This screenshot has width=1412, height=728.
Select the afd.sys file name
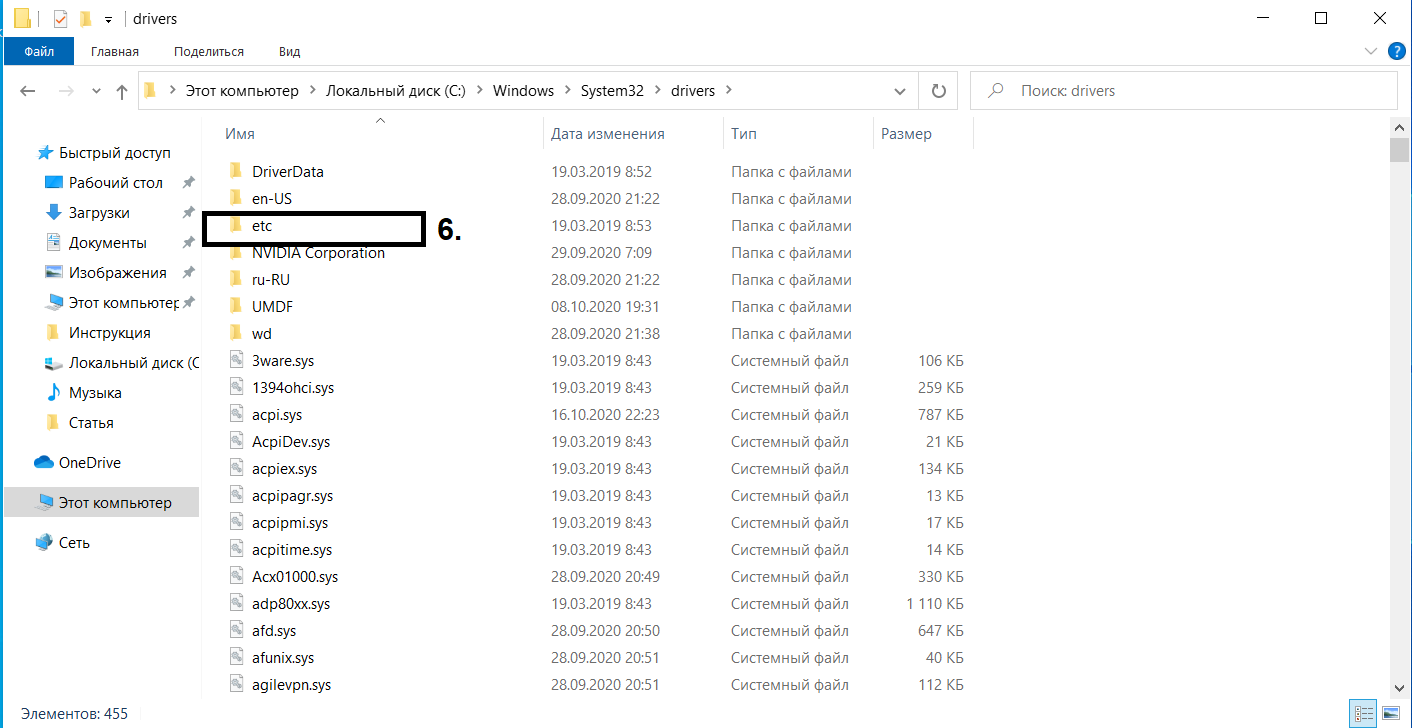pyautogui.click(x=274, y=631)
